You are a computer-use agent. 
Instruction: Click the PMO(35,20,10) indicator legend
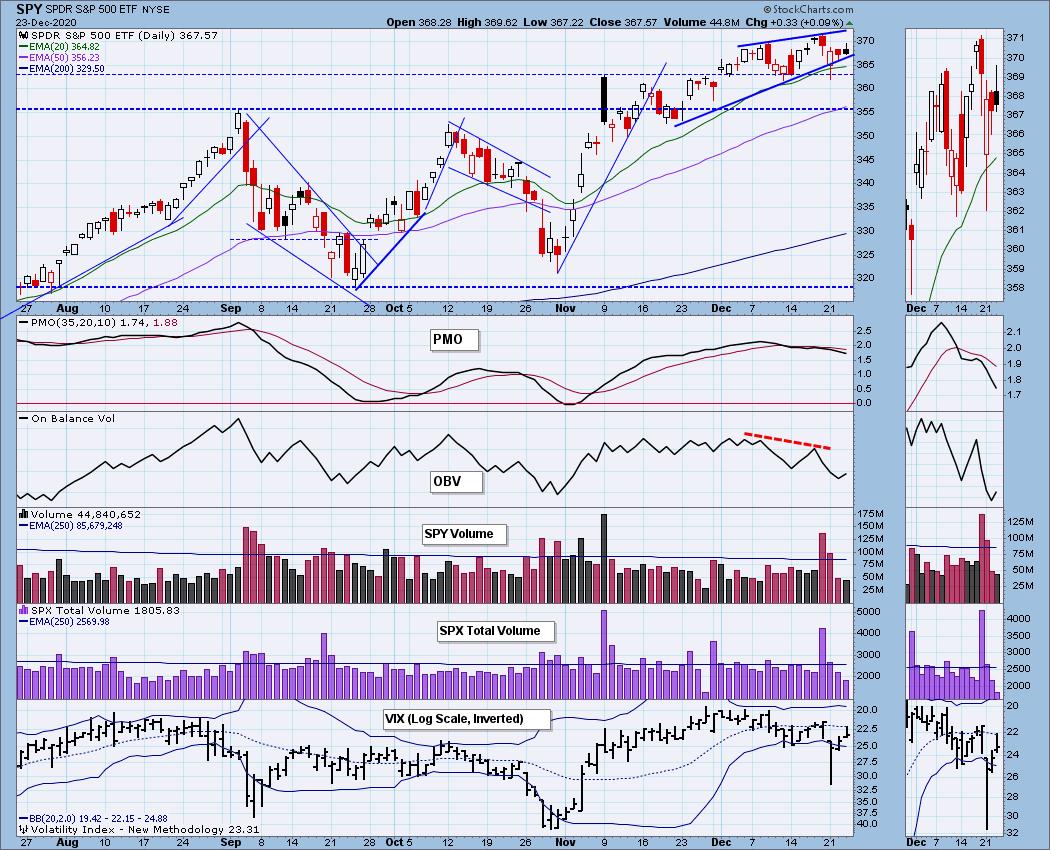(x=98, y=322)
